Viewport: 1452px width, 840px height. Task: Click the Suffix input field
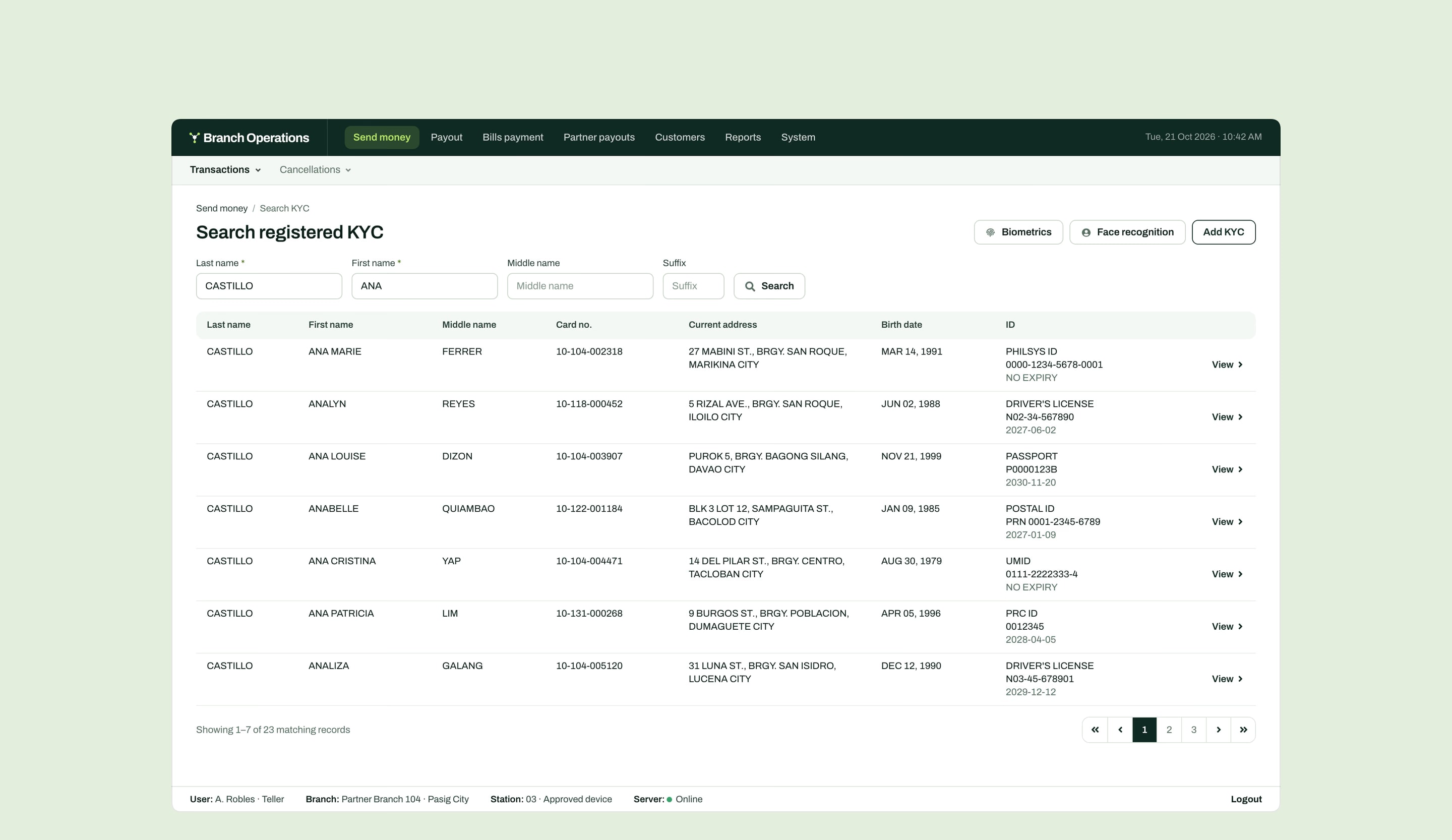(693, 286)
